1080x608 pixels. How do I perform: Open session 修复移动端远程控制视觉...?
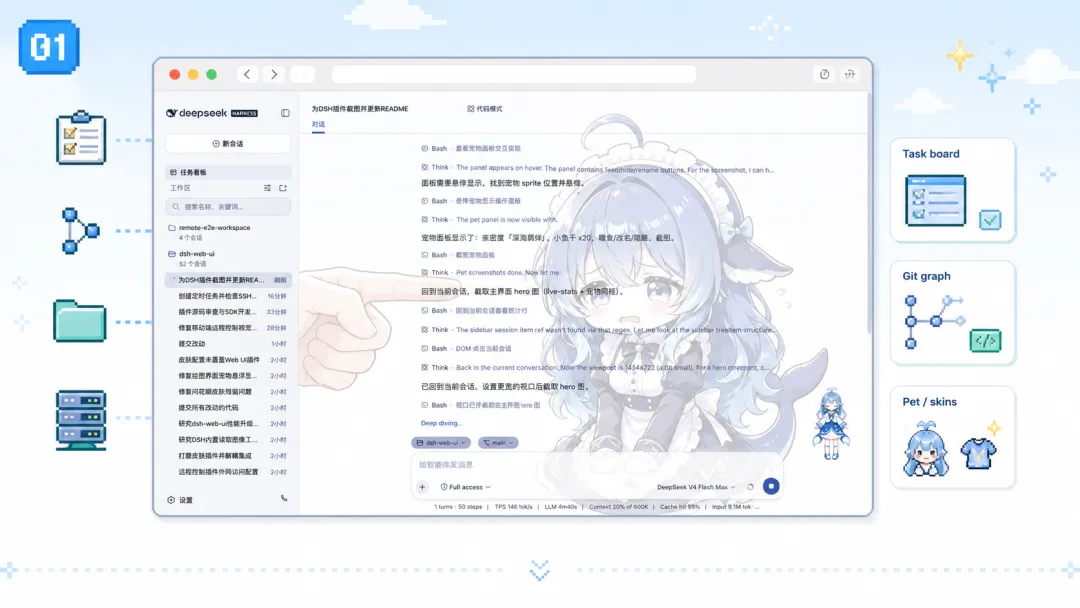pyautogui.click(x=228, y=328)
